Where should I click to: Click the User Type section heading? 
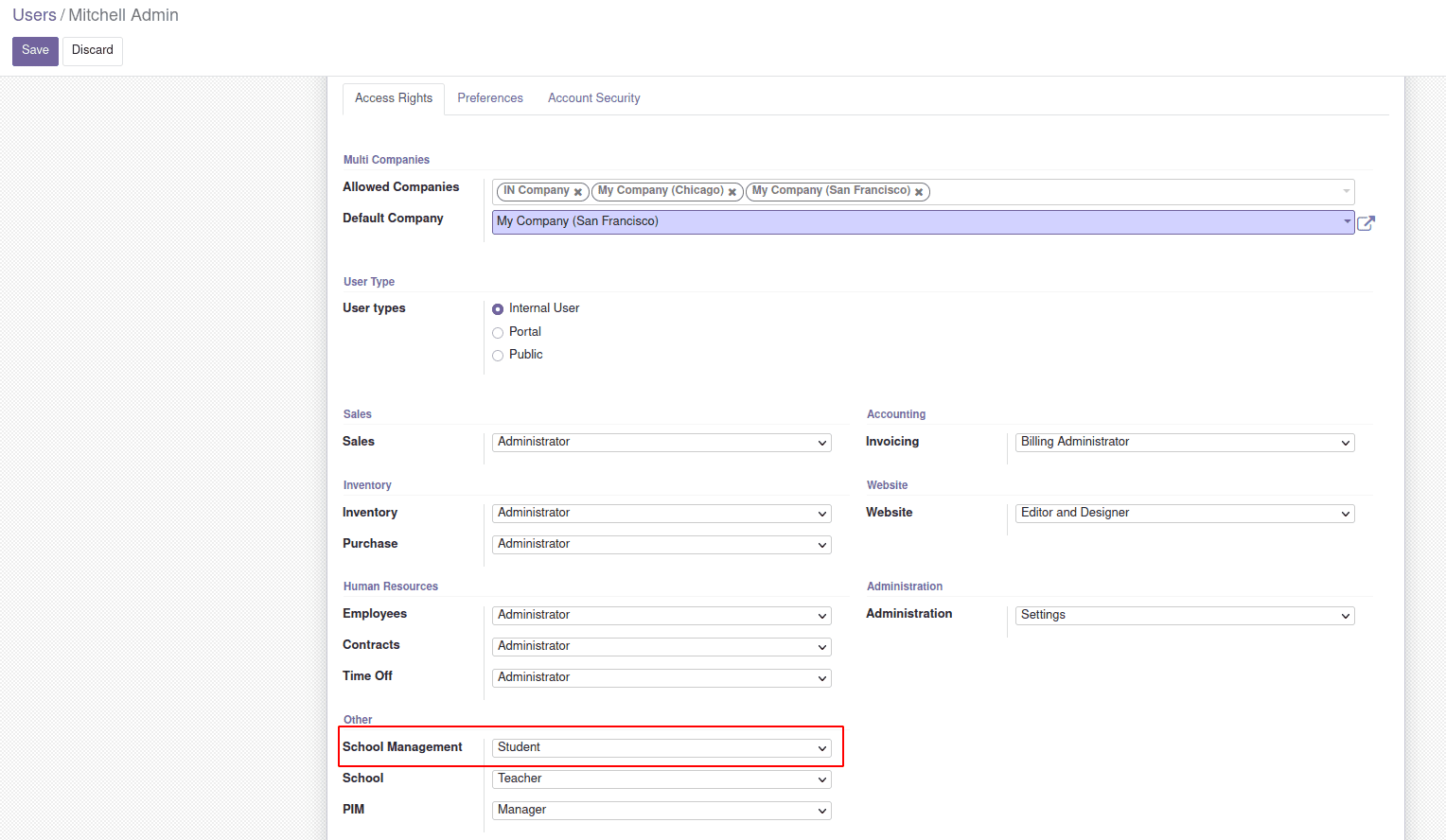click(x=369, y=282)
